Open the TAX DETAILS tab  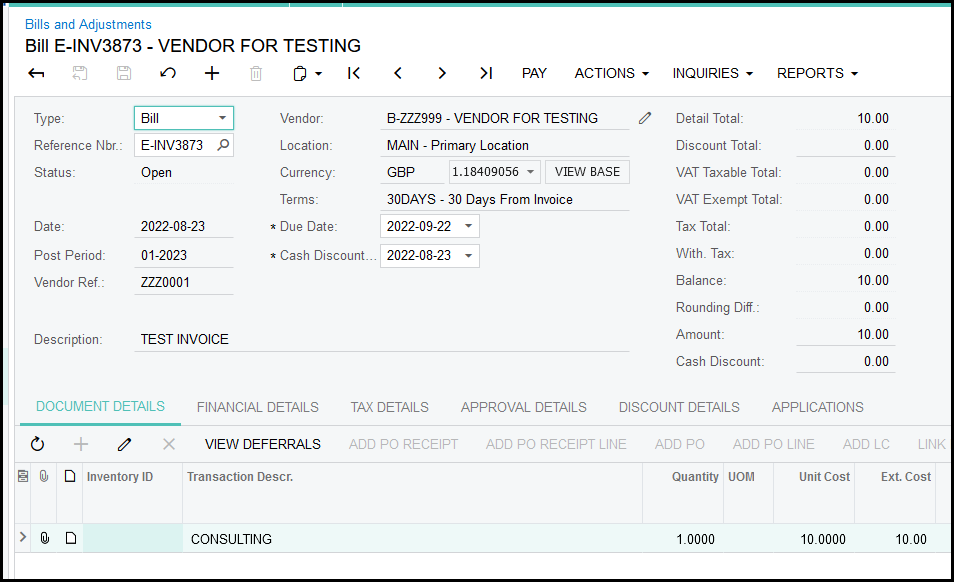(389, 407)
